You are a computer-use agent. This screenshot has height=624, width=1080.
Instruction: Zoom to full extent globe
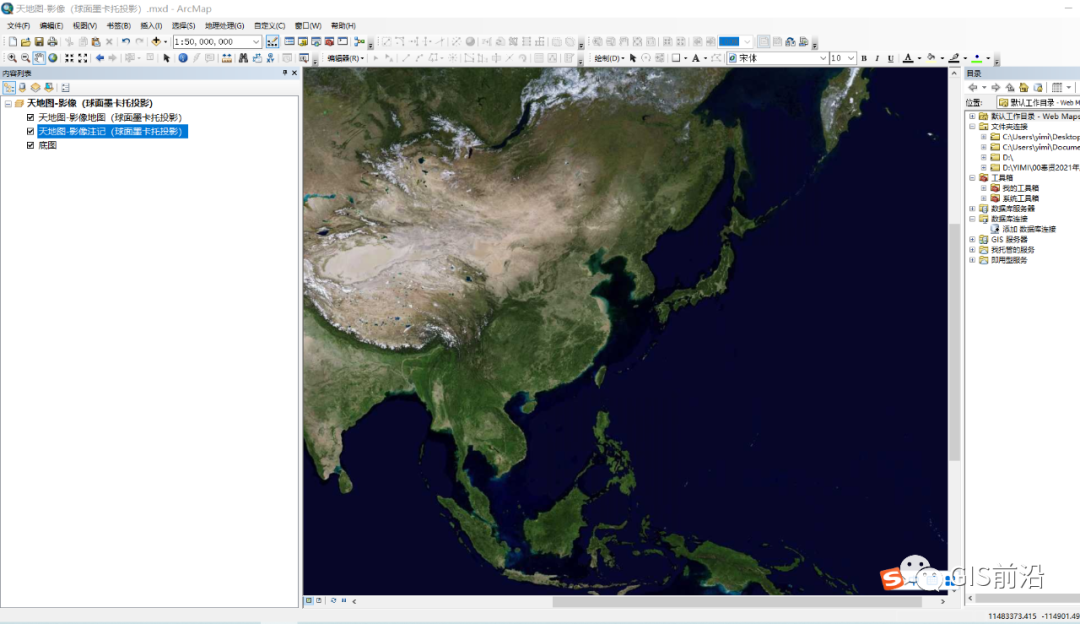tap(52, 59)
